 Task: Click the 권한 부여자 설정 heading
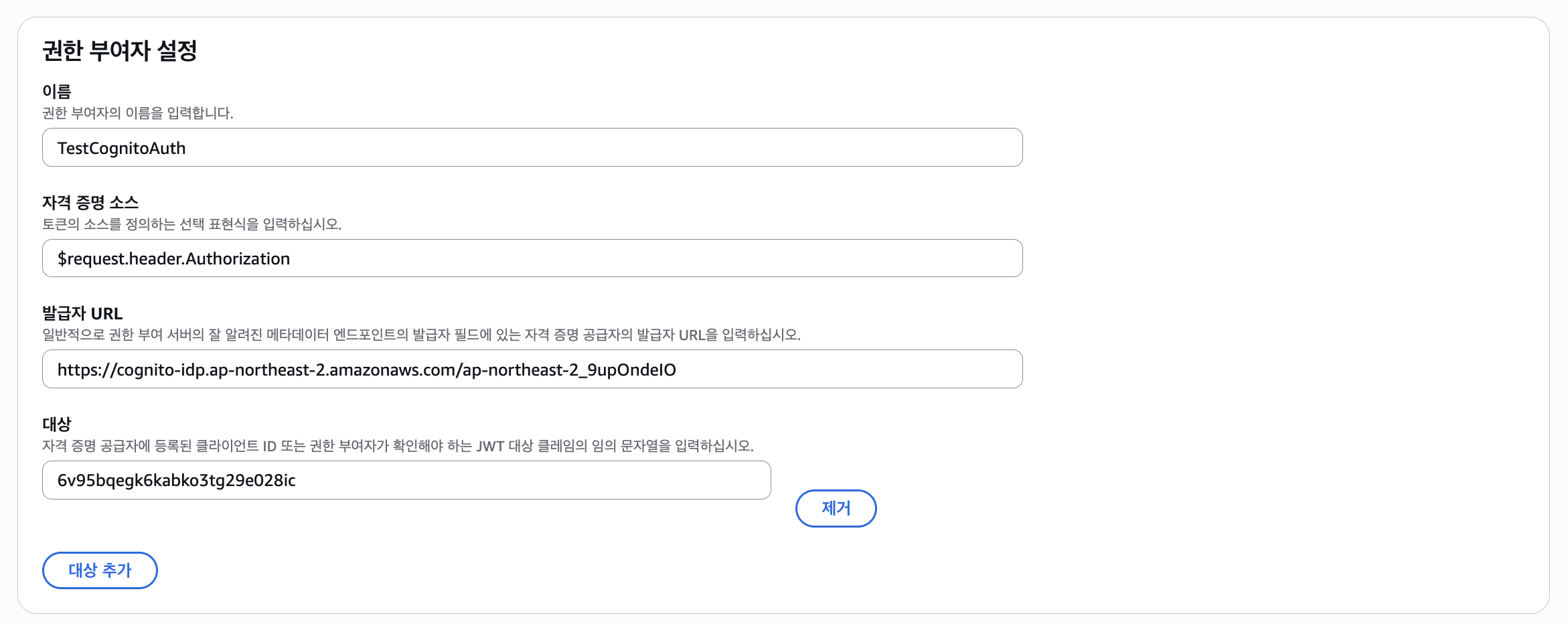click(x=120, y=51)
